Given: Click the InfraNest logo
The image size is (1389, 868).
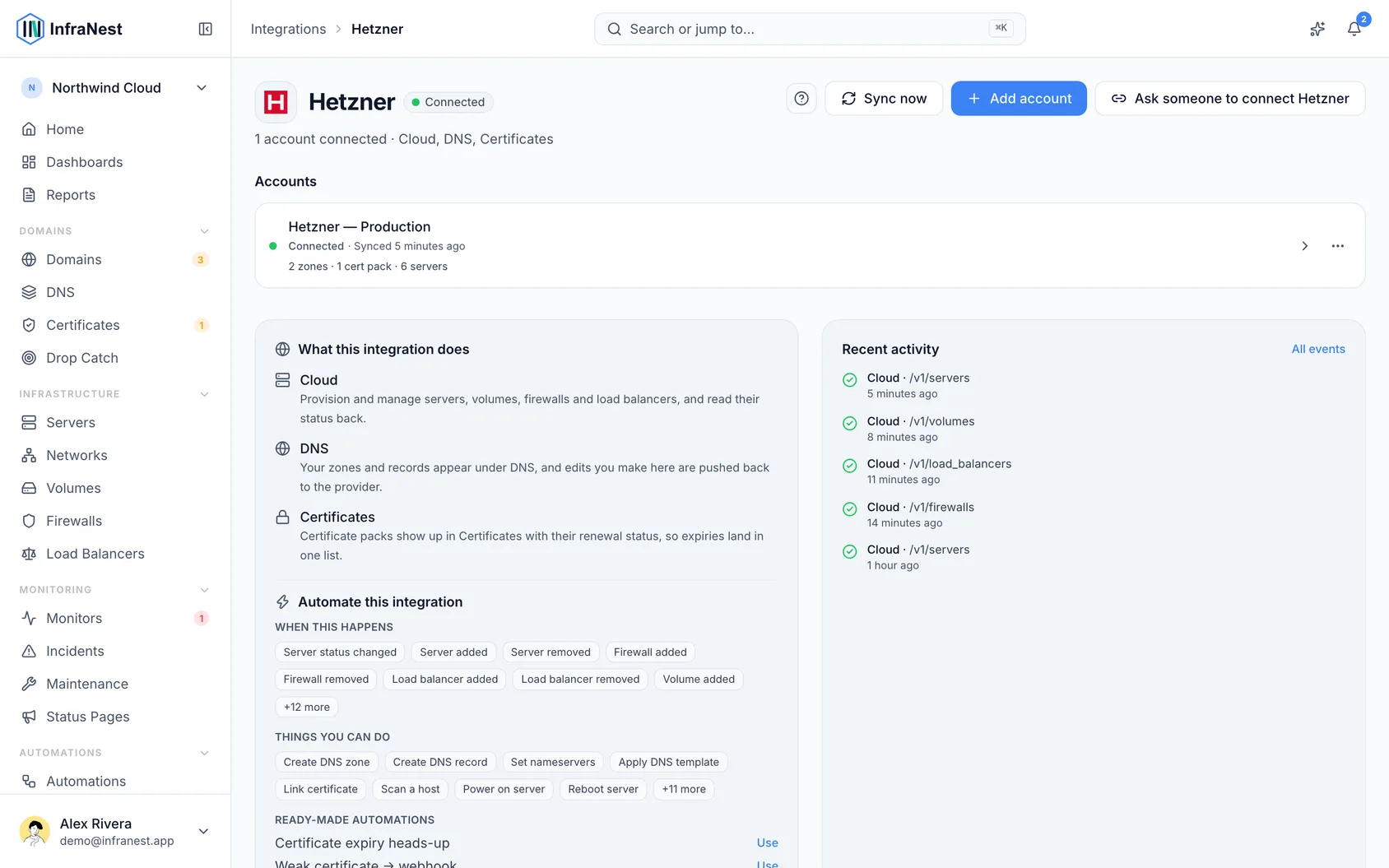Looking at the screenshot, I should (70, 29).
